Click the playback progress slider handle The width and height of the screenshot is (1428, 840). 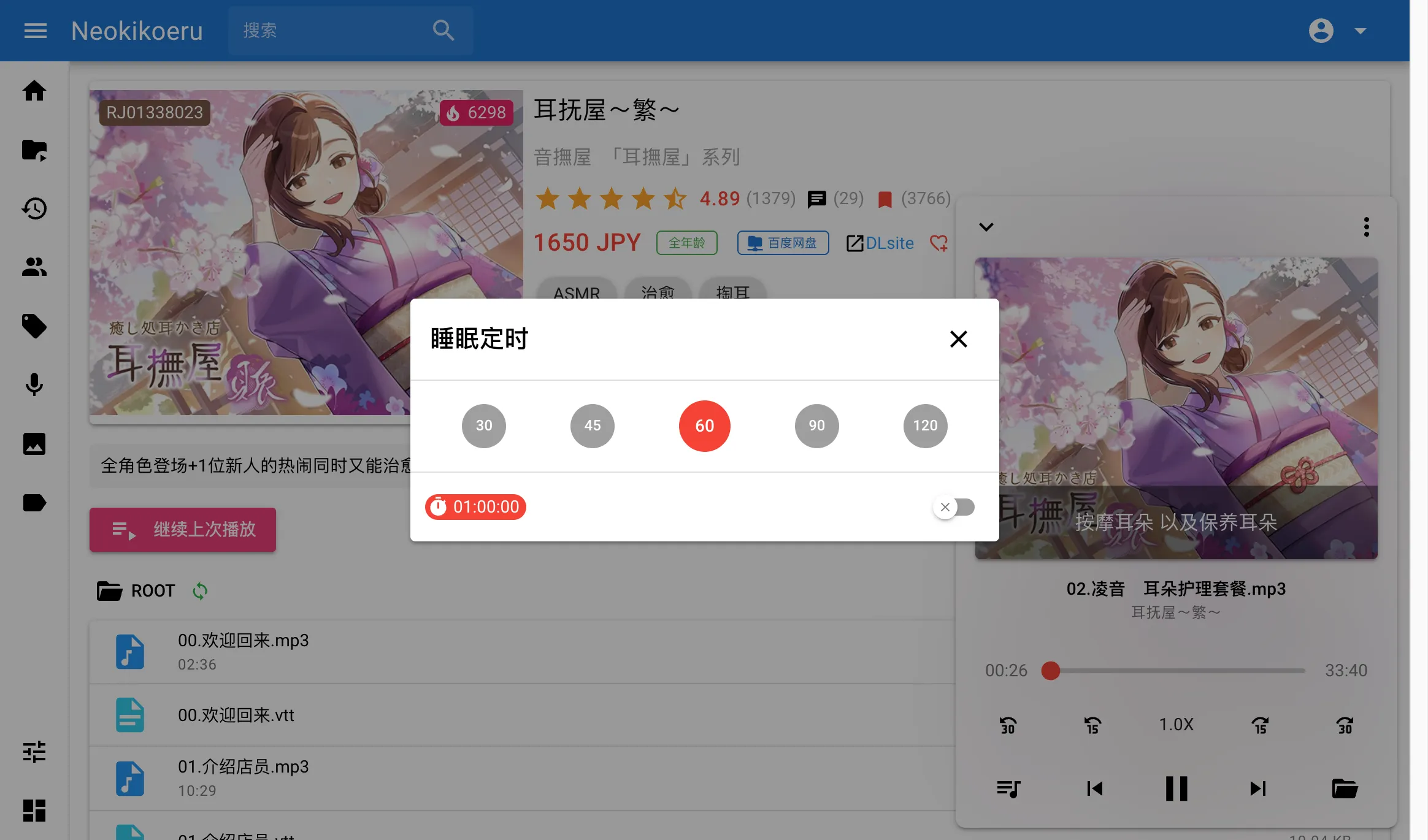(1051, 671)
